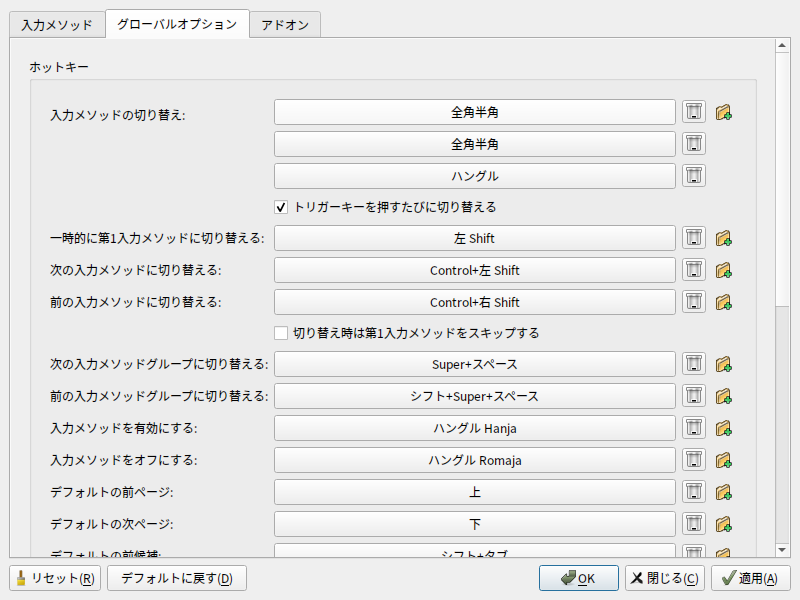
Task: Remove the ハングル hotkey entry
Action: [x=694, y=176]
